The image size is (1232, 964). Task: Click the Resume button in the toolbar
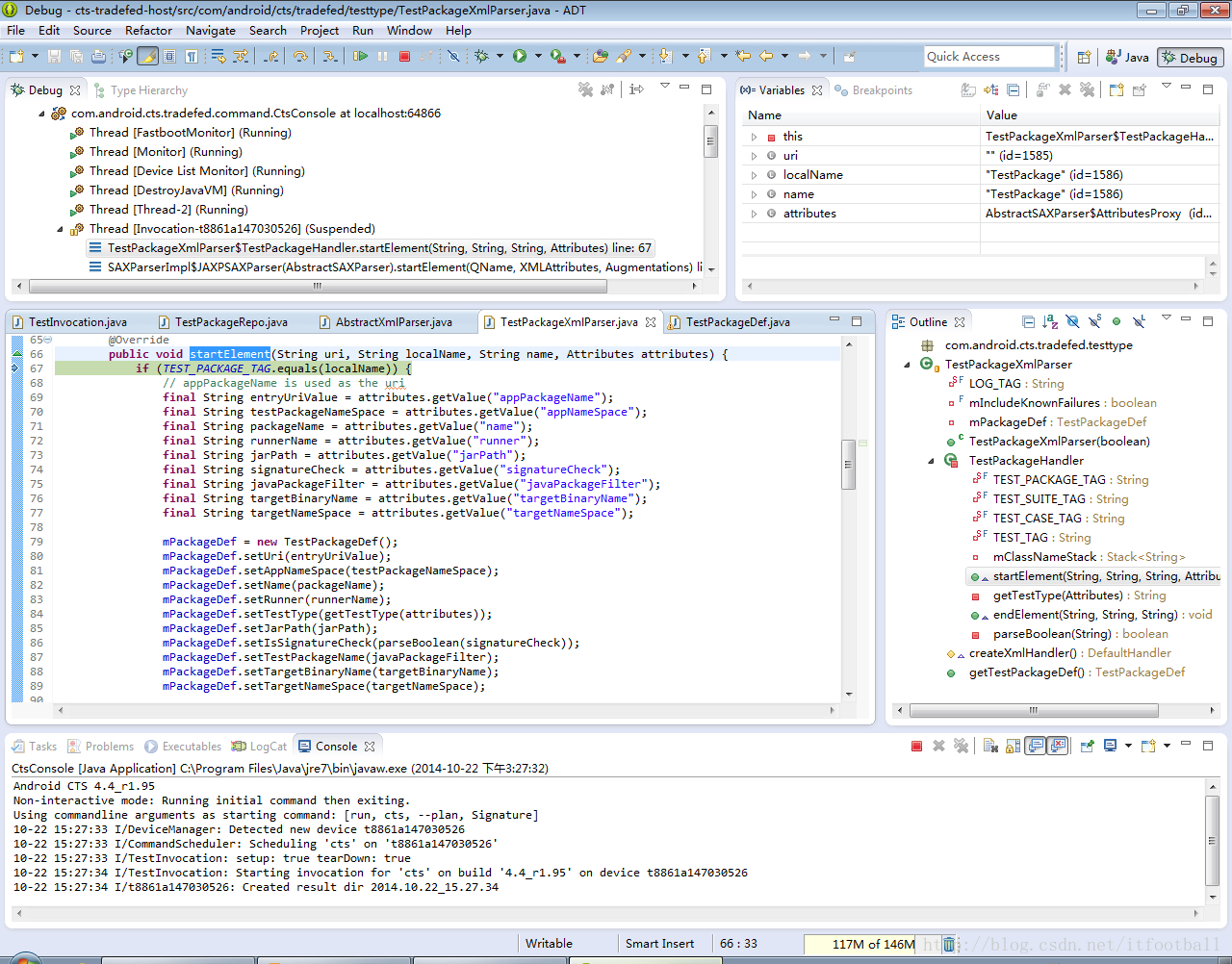point(360,57)
